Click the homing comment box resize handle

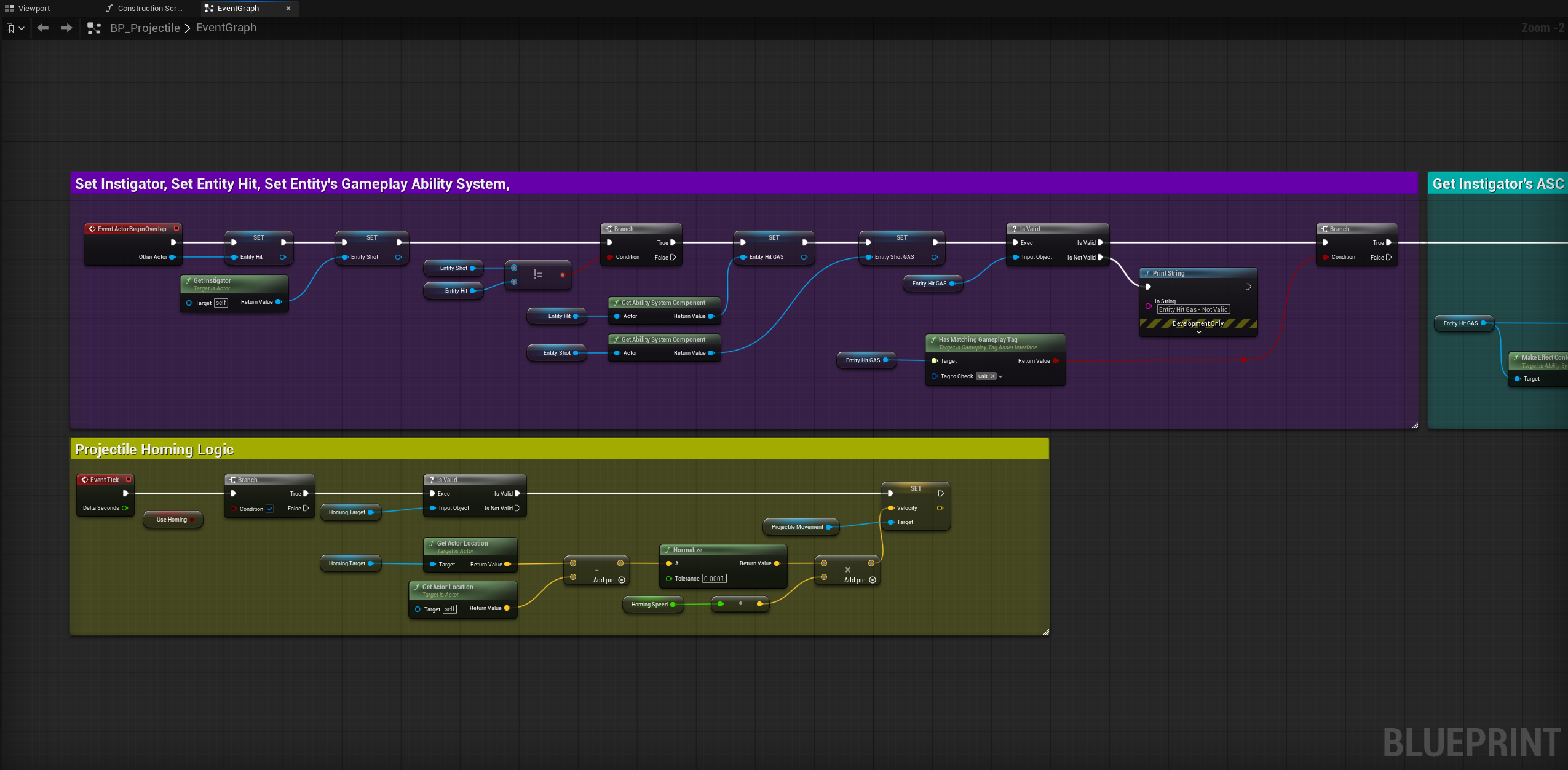point(1045,631)
